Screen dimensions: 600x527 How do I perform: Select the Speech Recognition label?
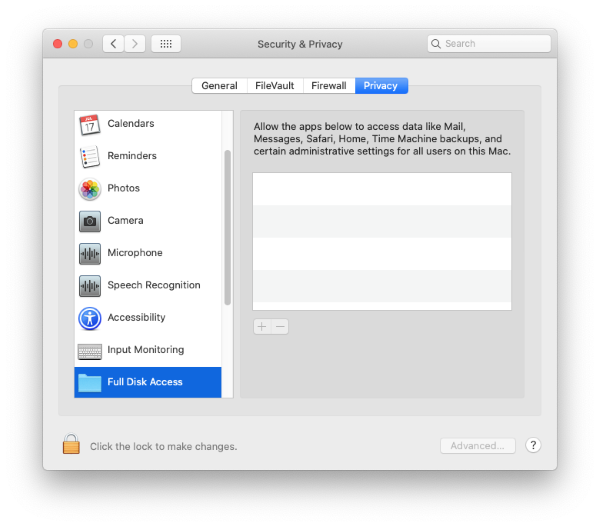[154, 285]
